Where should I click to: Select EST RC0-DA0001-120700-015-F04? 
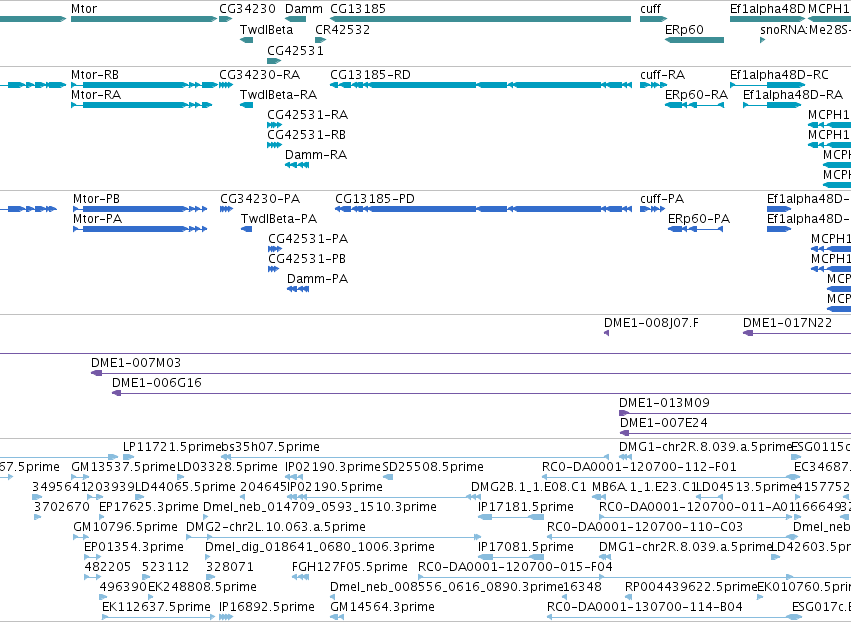(x=634, y=577)
